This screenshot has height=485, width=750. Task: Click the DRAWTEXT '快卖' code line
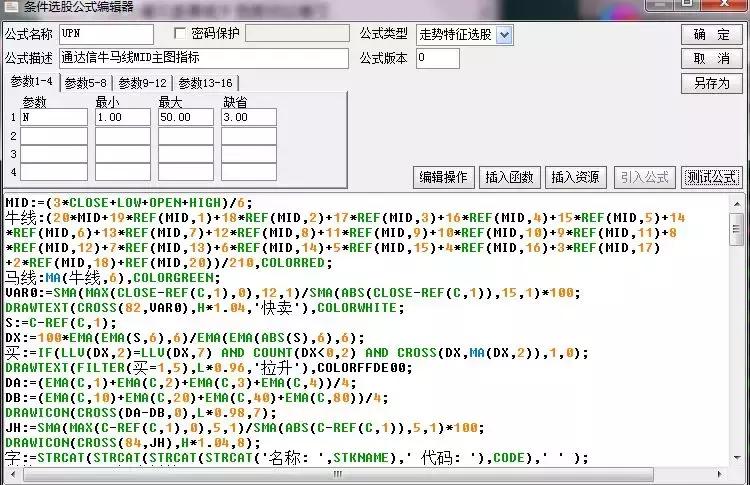pos(205,308)
